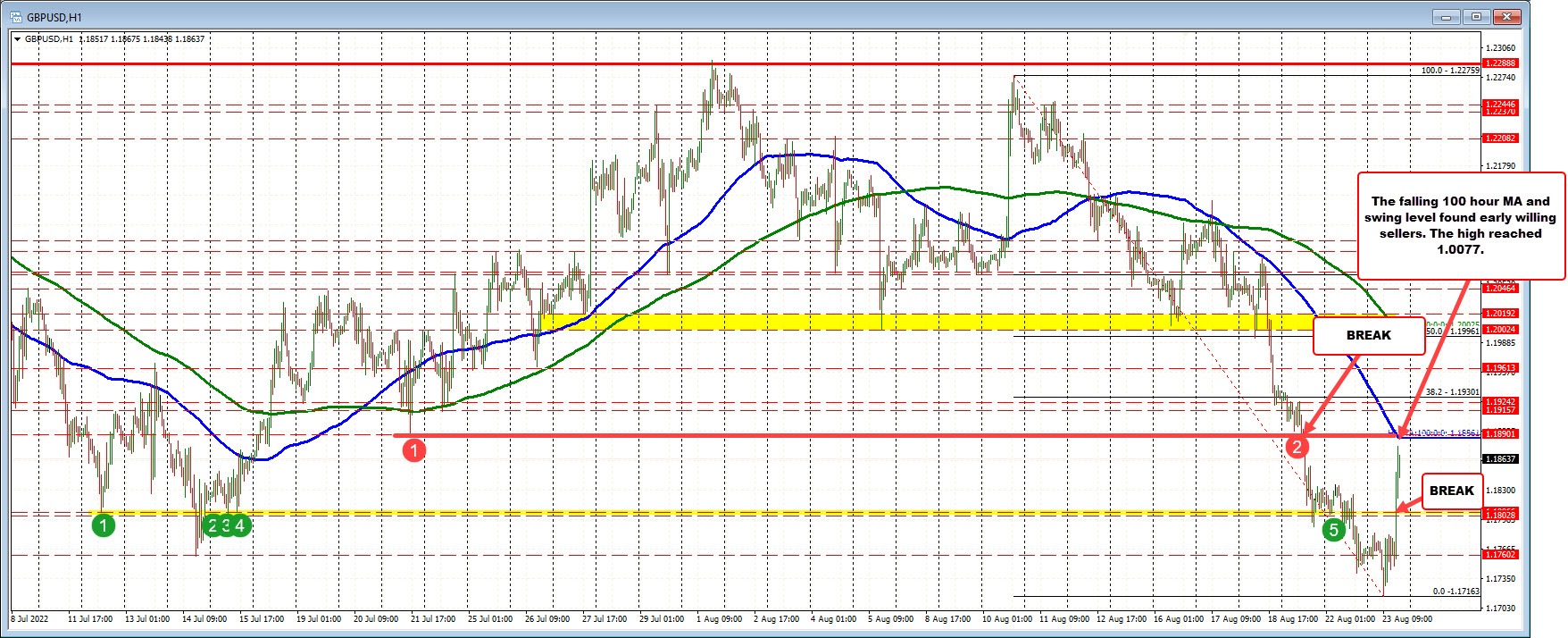
Task: Click the 1.22082 price level tag
Action: 1499,139
